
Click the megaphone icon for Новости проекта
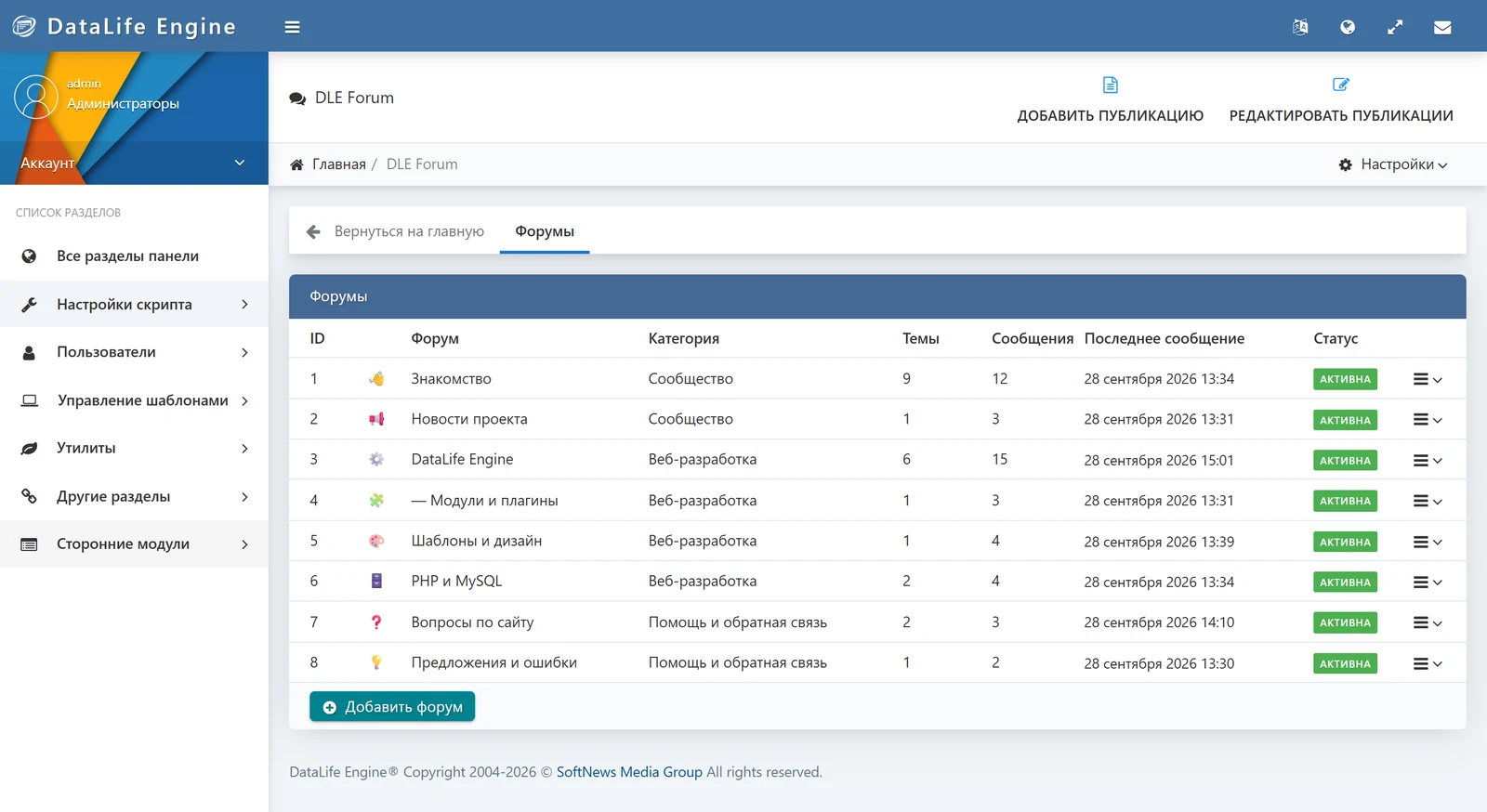point(376,419)
